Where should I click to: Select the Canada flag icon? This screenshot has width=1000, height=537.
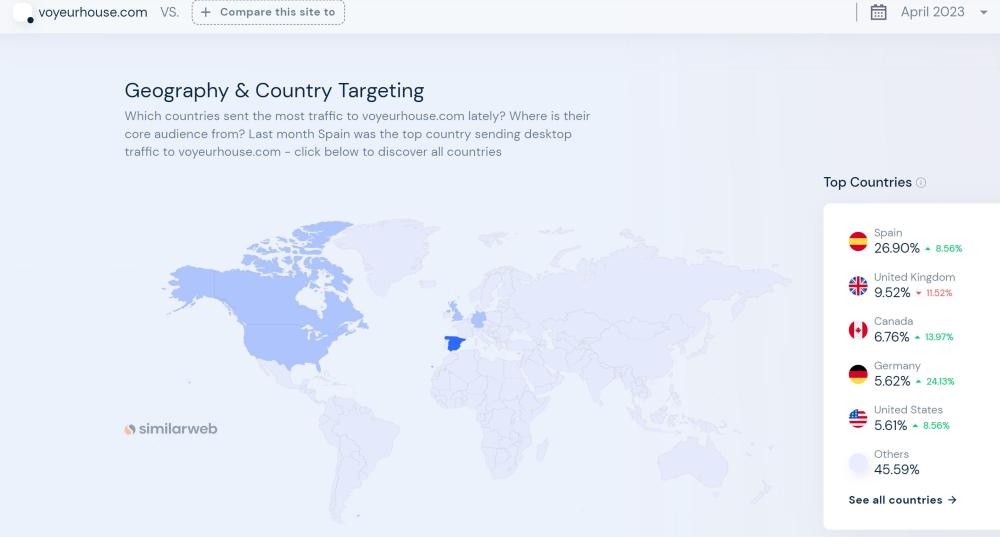858,330
